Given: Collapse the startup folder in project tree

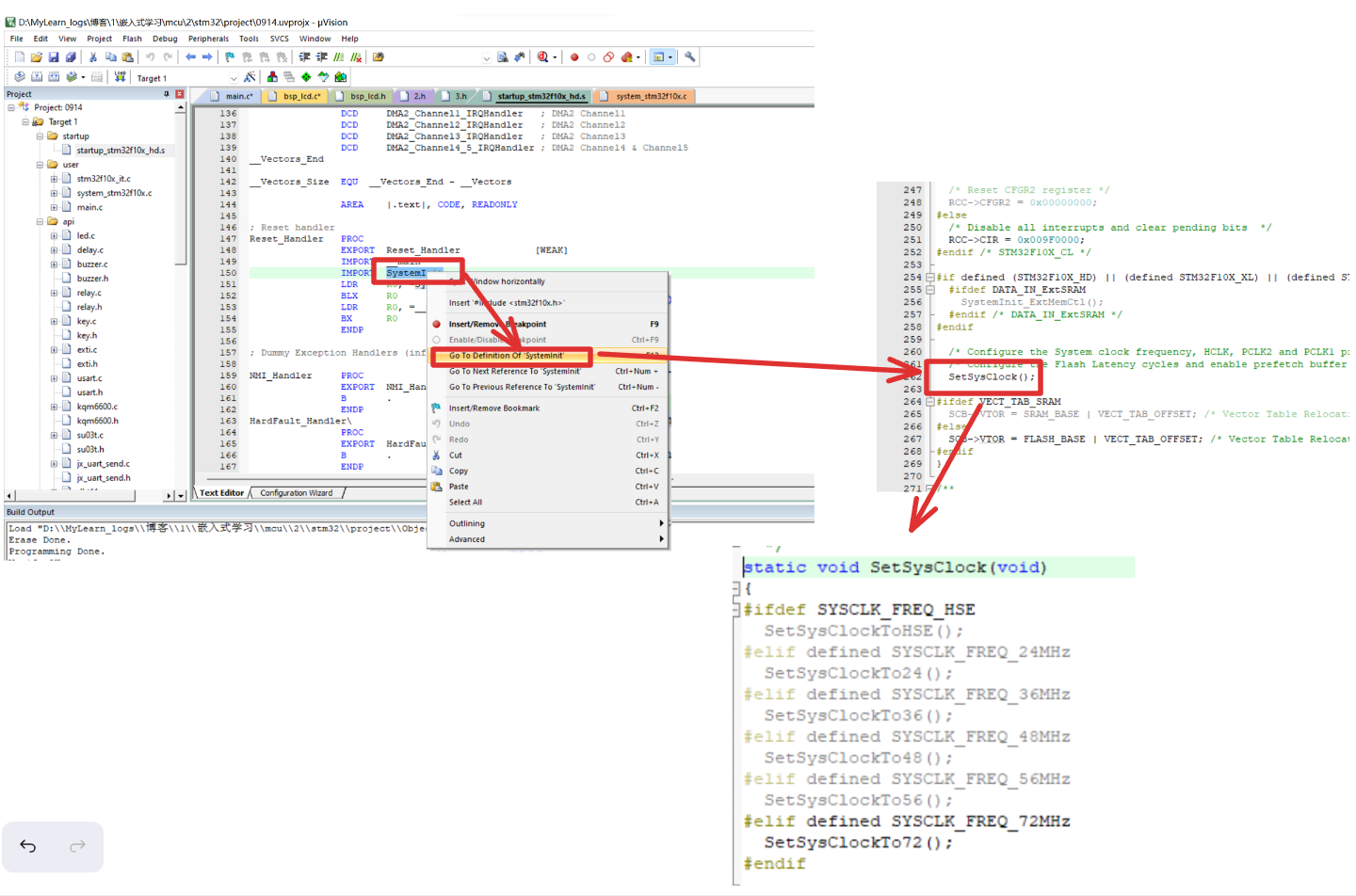Looking at the screenshot, I should 40,136.
